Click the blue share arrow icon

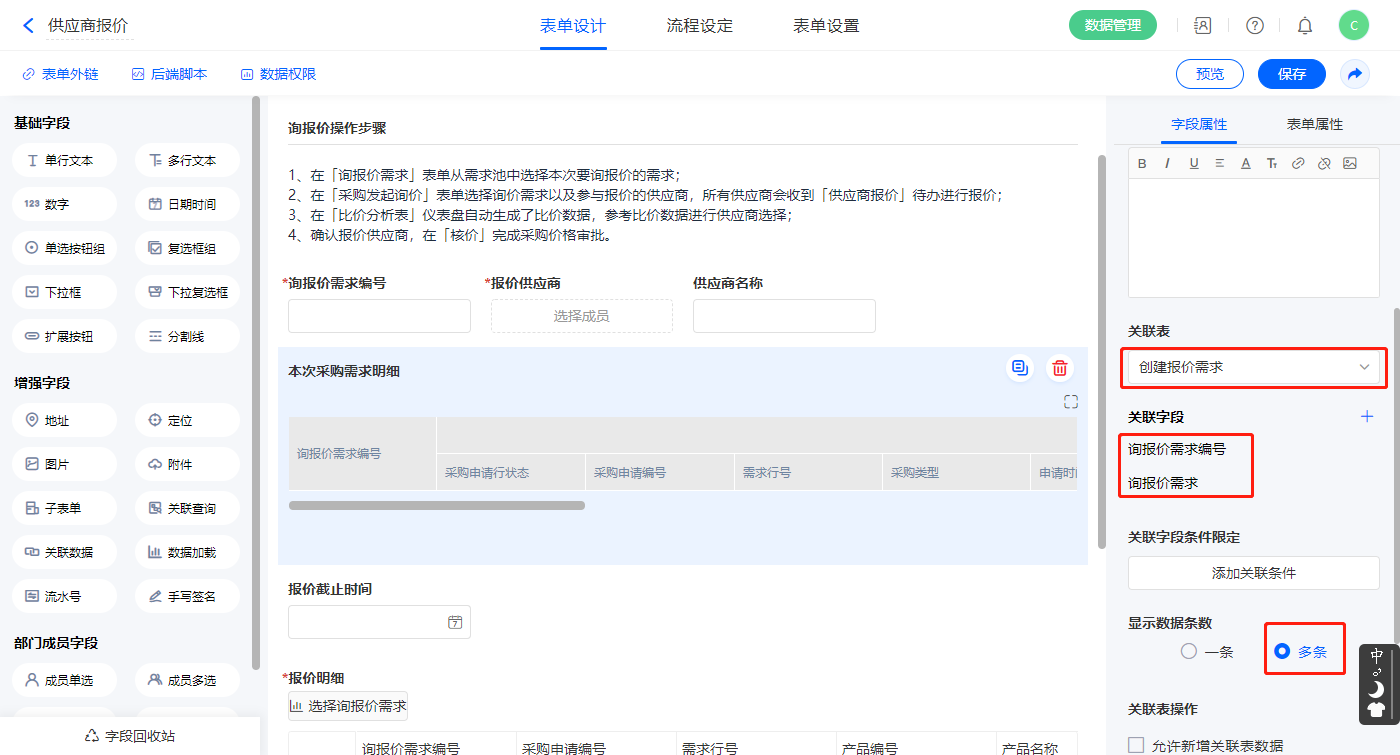click(1355, 74)
